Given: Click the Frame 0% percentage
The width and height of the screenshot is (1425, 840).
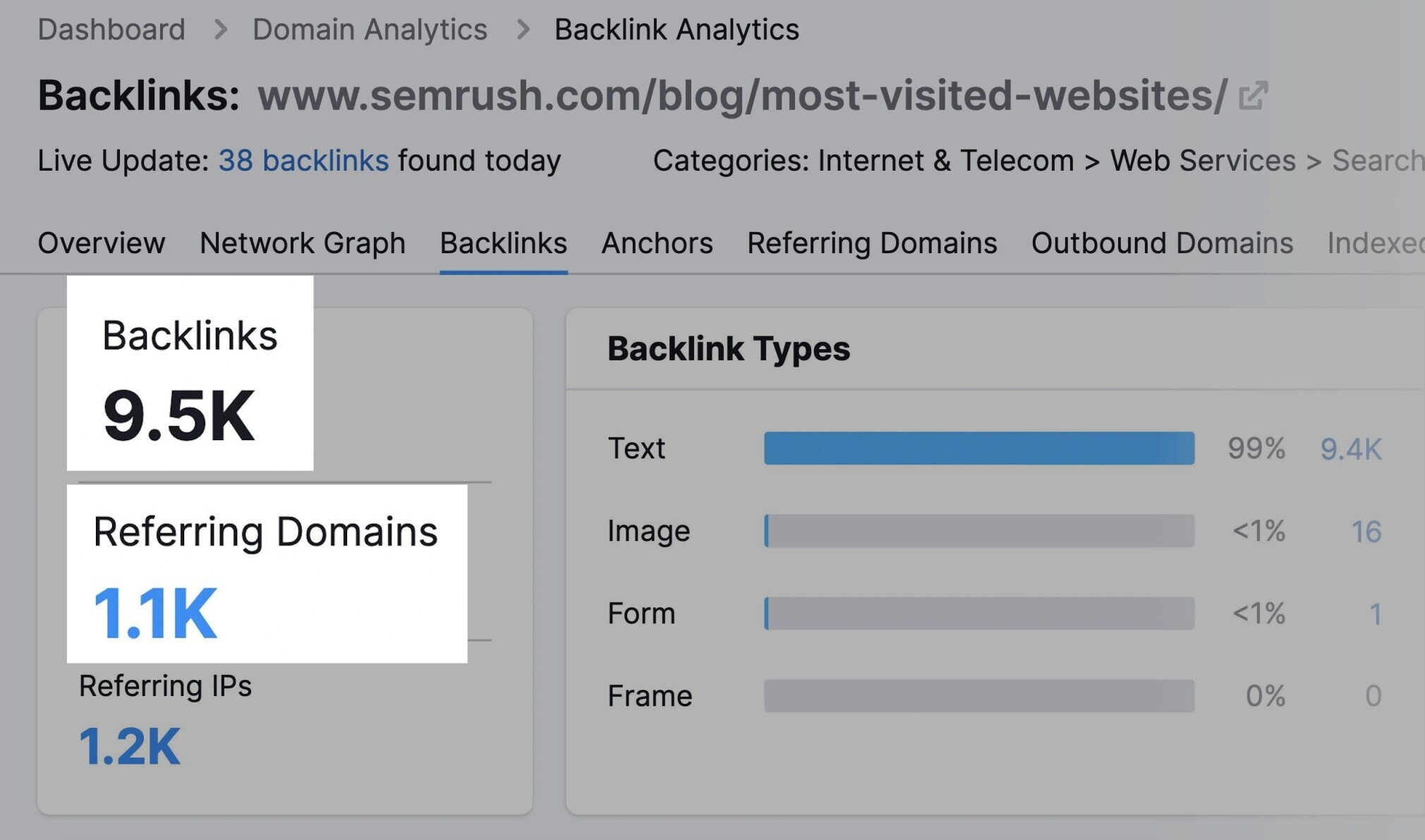Looking at the screenshot, I should 1265,696.
